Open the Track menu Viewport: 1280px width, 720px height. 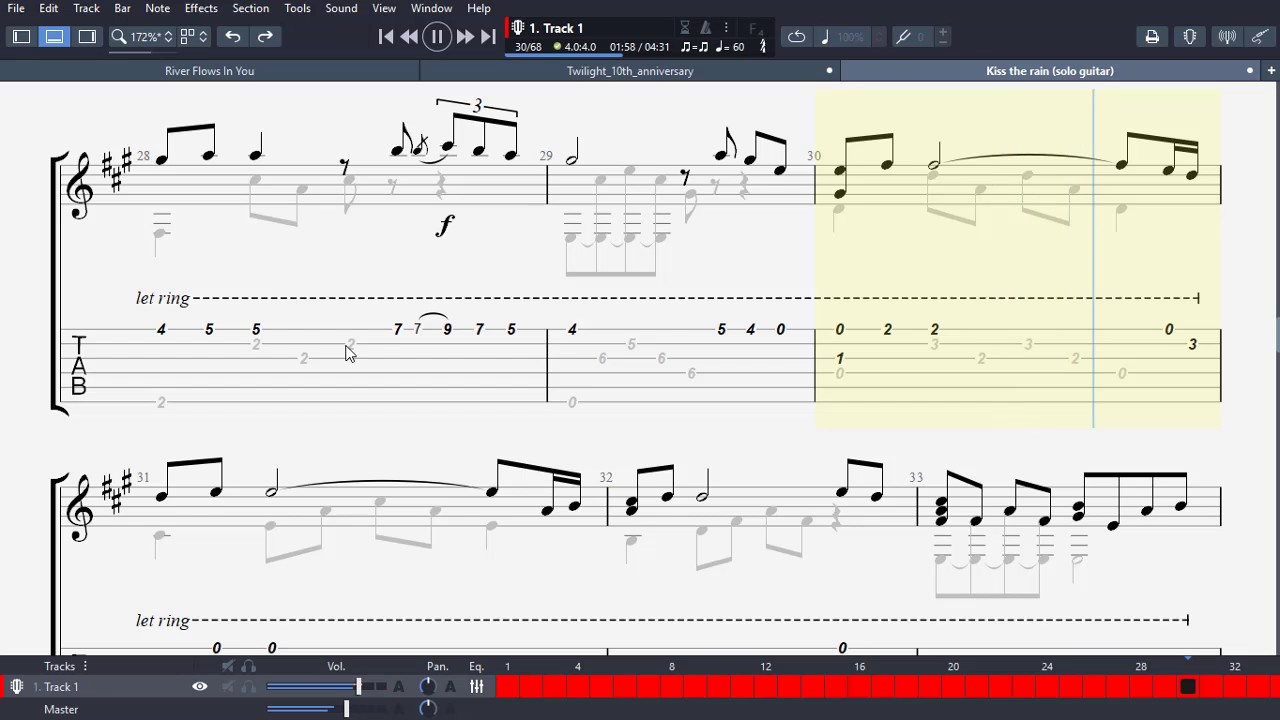pyautogui.click(x=86, y=8)
